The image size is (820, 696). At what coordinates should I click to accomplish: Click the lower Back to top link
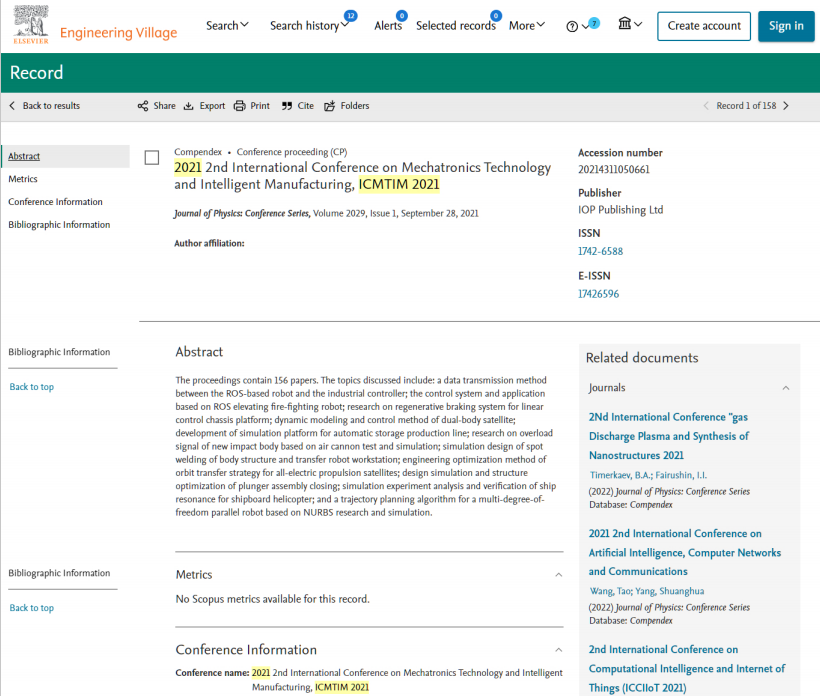32,608
